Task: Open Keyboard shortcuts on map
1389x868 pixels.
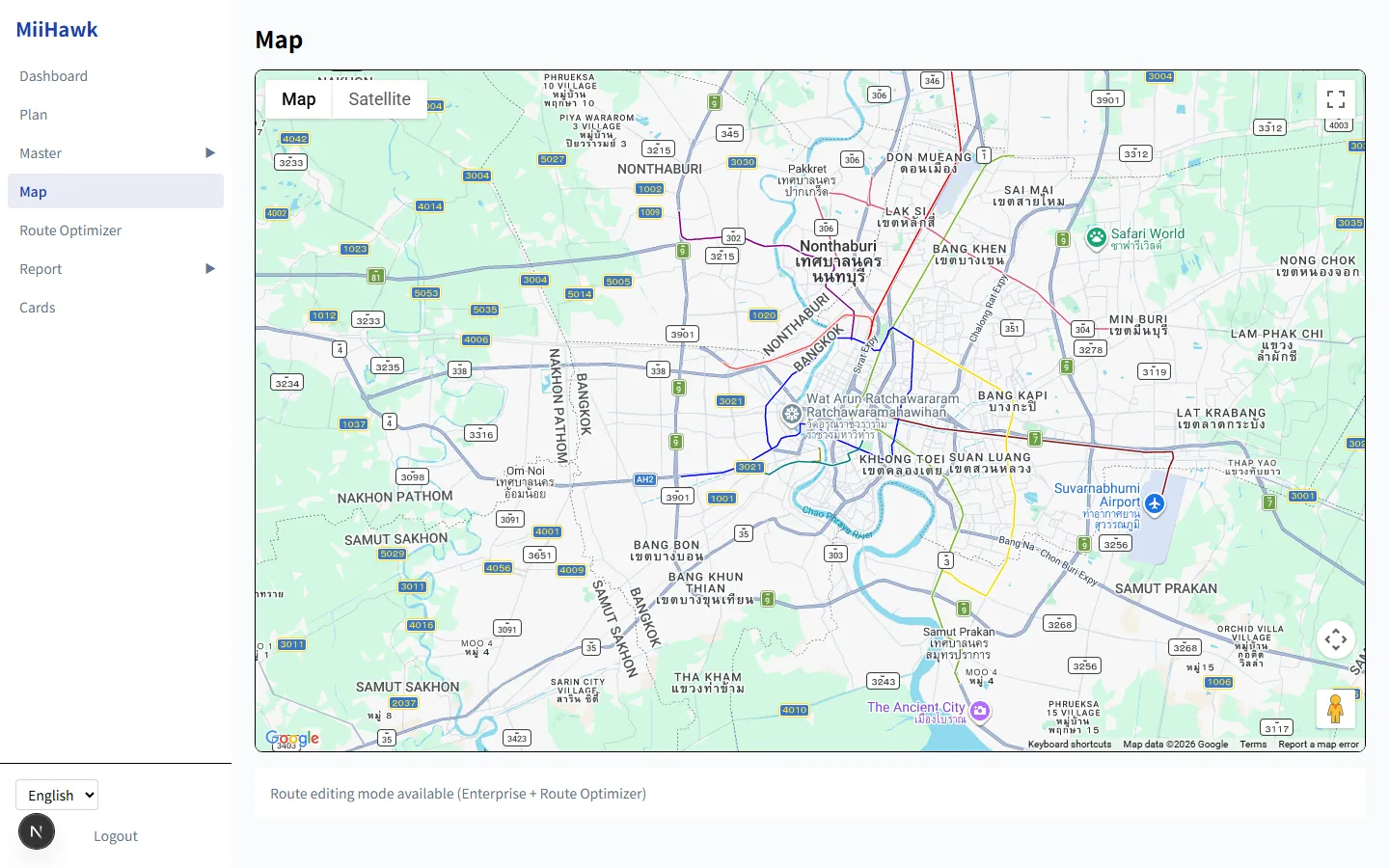Action: (x=1069, y=745)
